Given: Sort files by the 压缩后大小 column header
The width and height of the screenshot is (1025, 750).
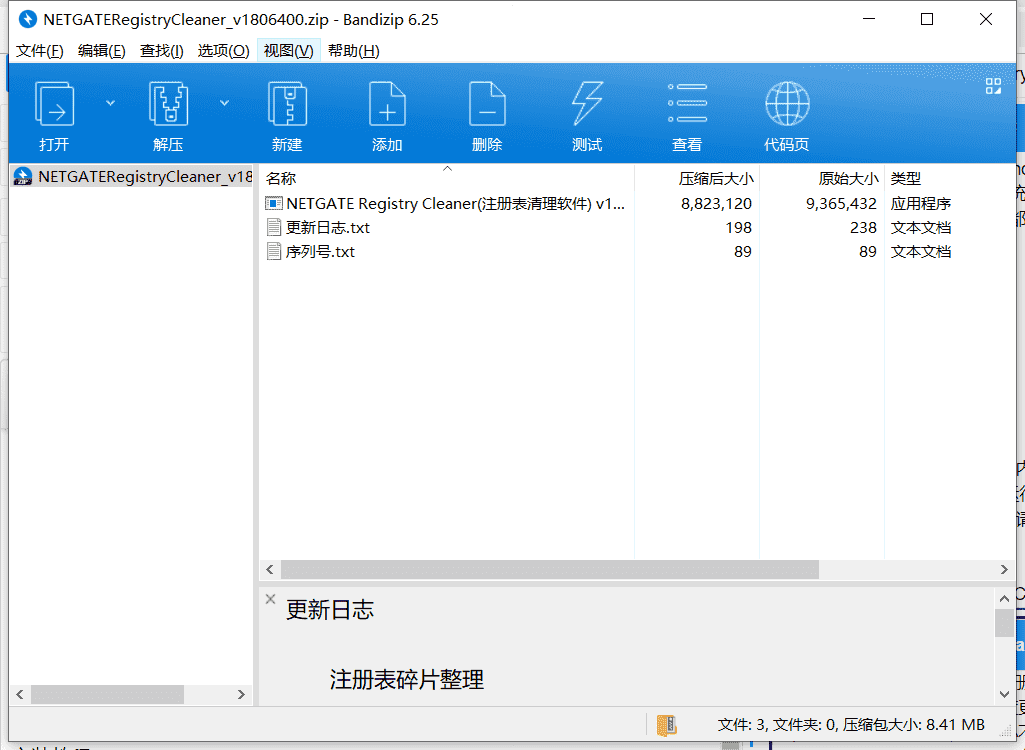Looking at the screenshot, I should tap(697, 178).
